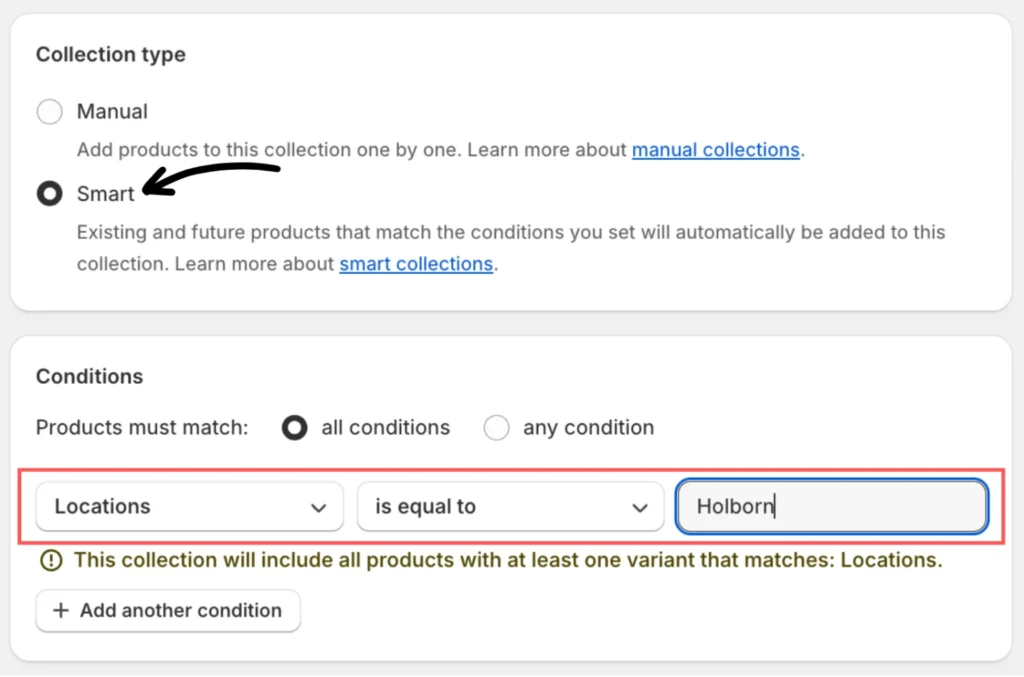Open the 'manual collections' help link

tap(715, 150)
